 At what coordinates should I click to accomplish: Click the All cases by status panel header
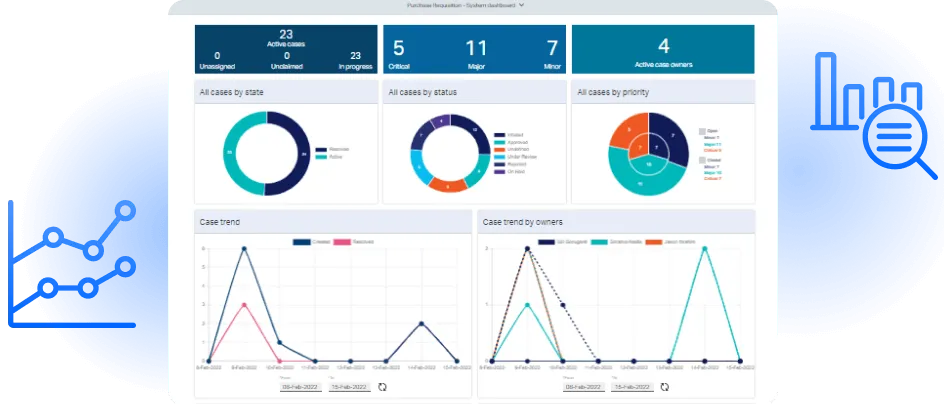474,92
